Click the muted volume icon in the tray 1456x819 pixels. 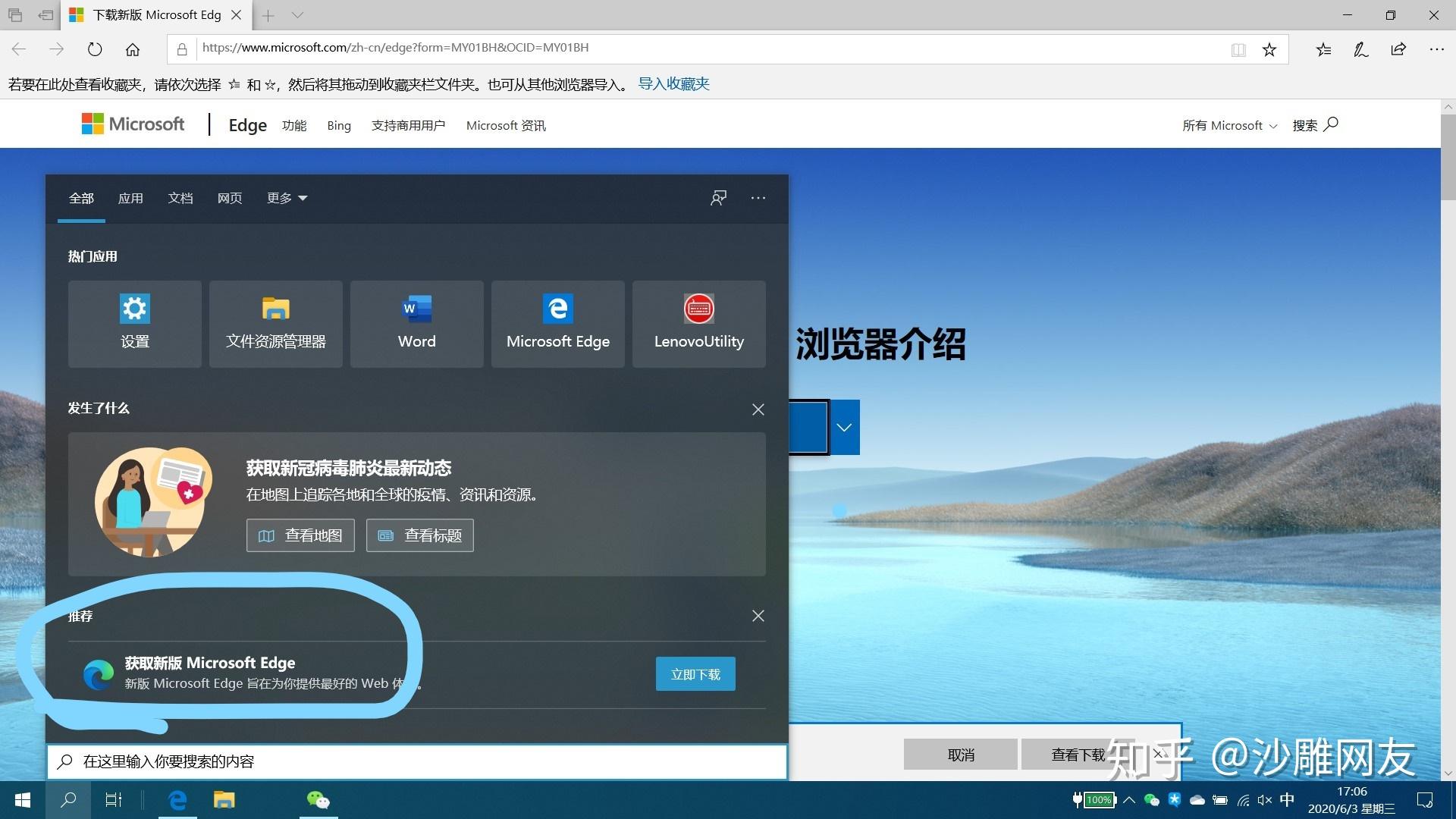pos(1264,800)
